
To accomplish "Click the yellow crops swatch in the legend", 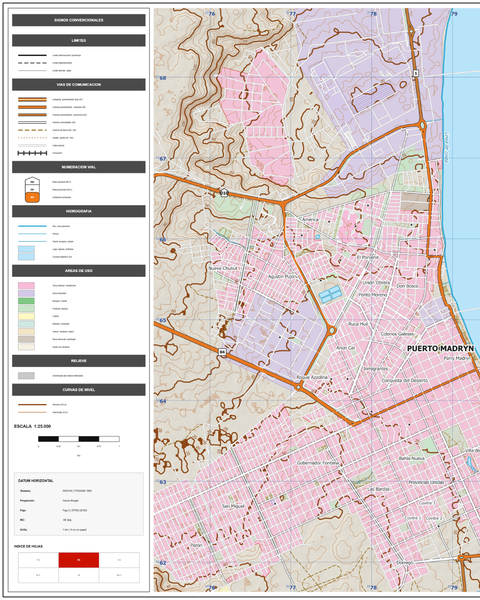I will tap(26, 316).
